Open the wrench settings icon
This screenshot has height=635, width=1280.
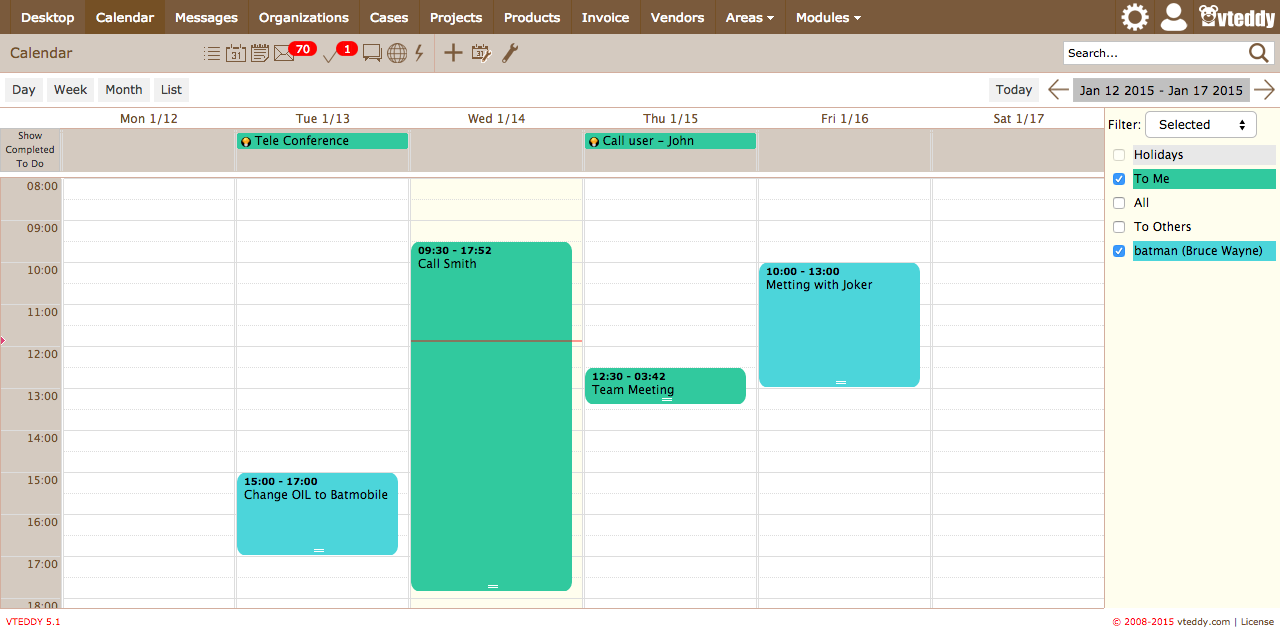509,54
